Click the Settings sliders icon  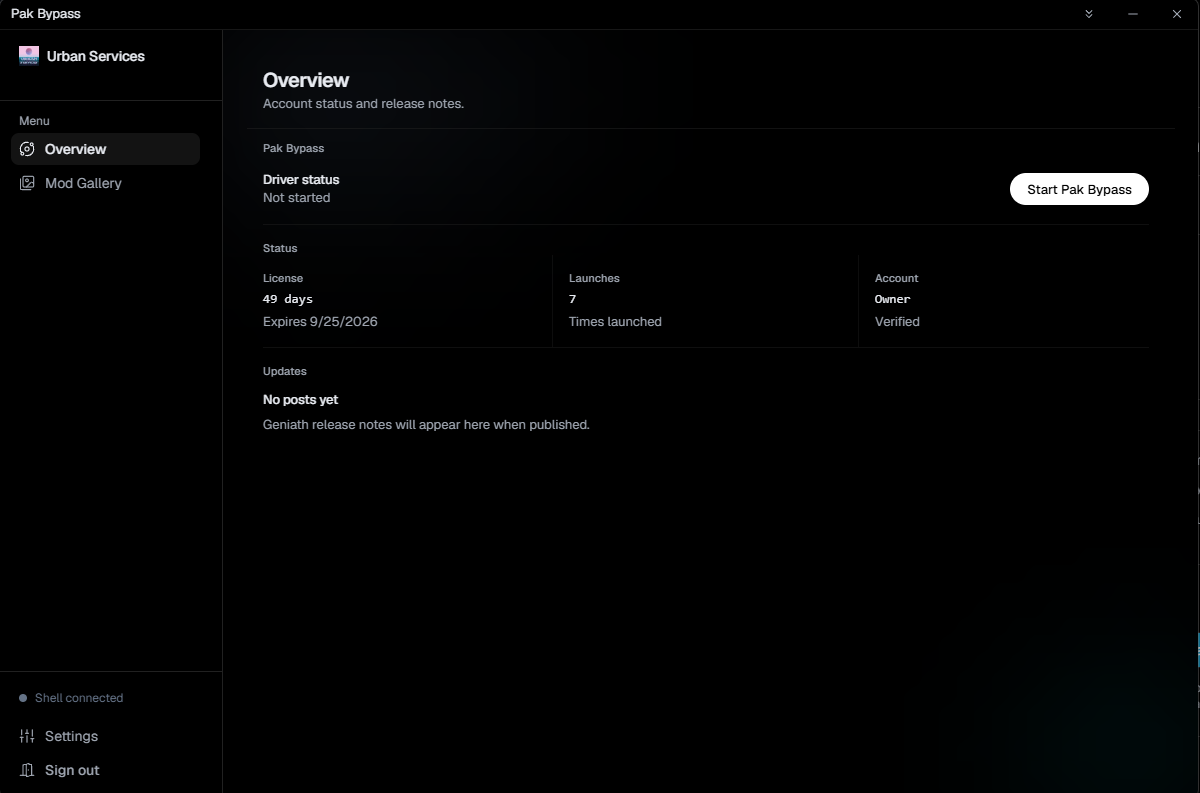tap(27, 736)
